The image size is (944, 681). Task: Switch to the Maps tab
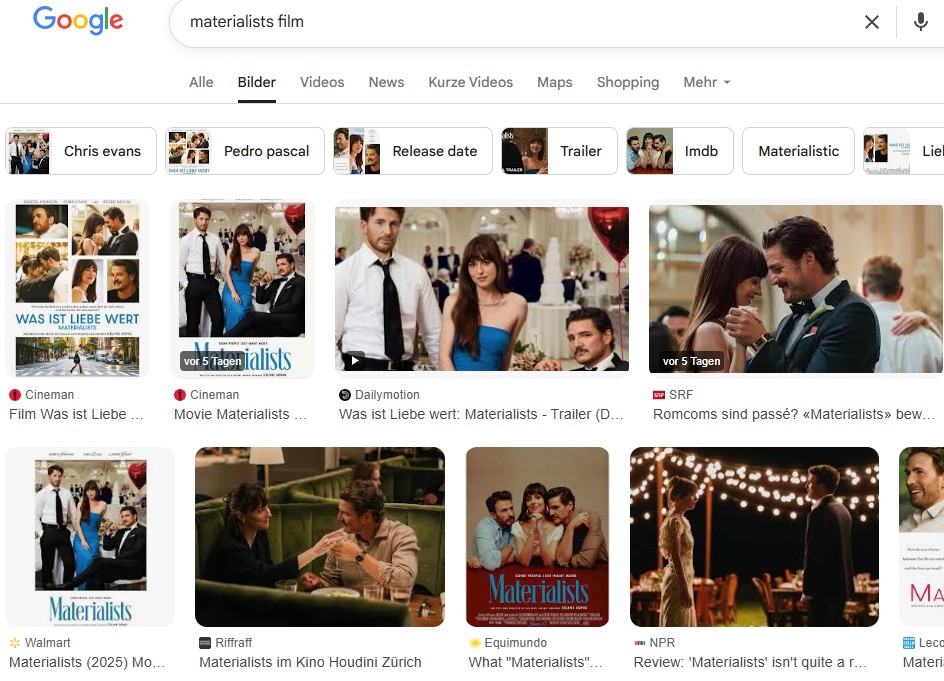click(554, 82)
